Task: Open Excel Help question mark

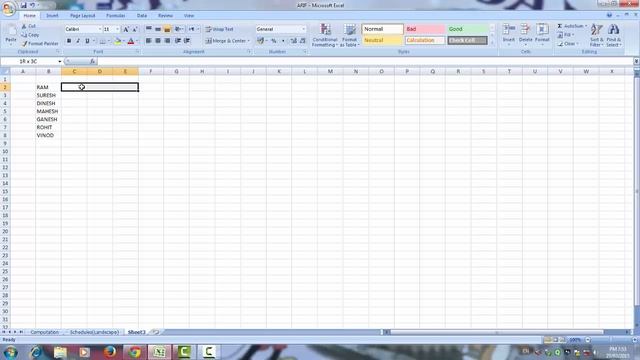Action: pos(609,15)
